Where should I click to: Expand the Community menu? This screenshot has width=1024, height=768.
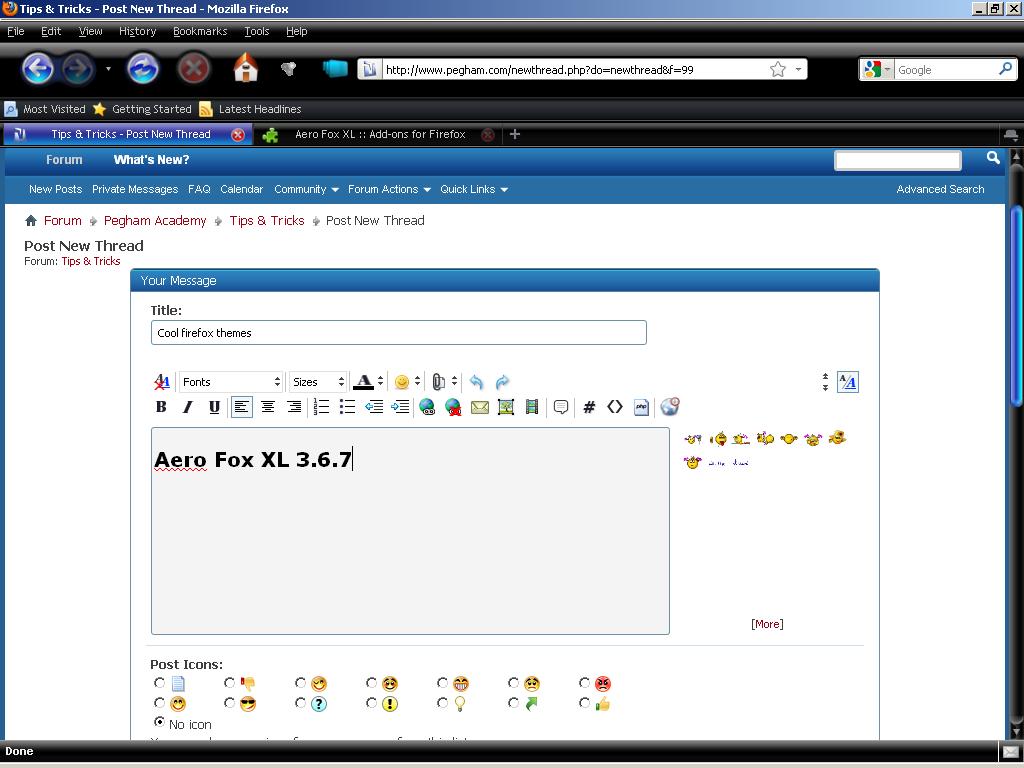pos(306,189)
